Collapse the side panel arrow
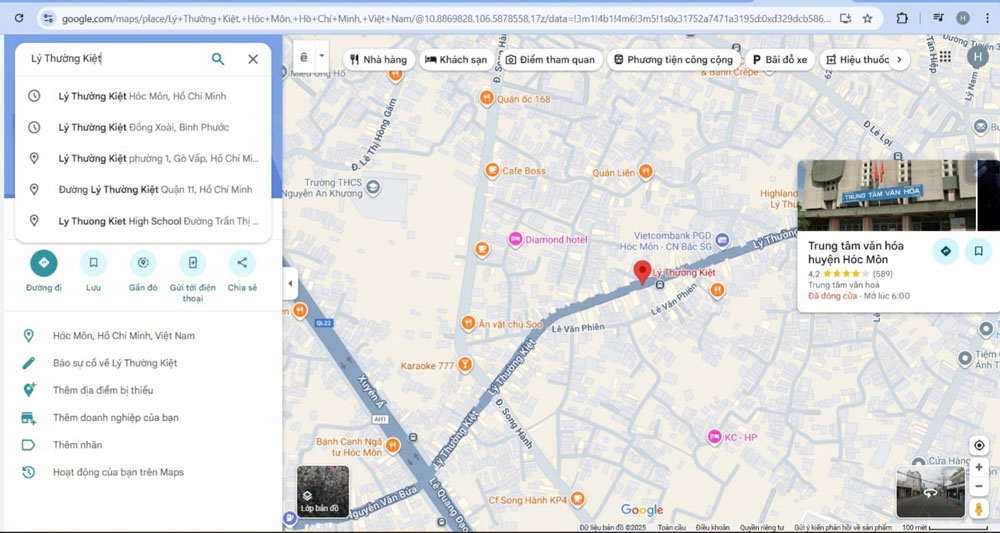Screen dimensions: 1000x533 click(x=290, y=284)
